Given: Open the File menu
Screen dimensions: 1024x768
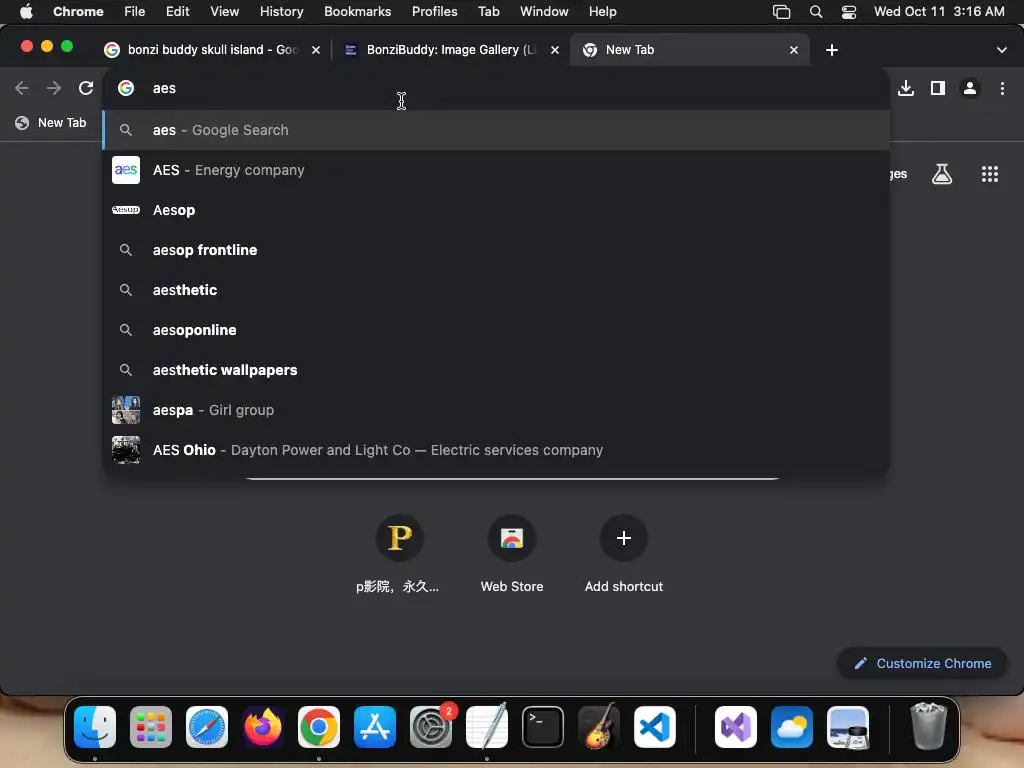Looking at the screenshot, I should [x=135, y=12].
